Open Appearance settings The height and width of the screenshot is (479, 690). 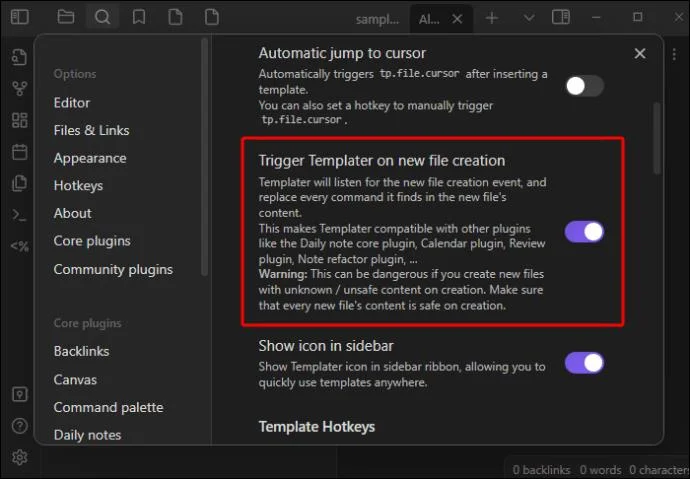pyautogui.click(x=90, y=158)
